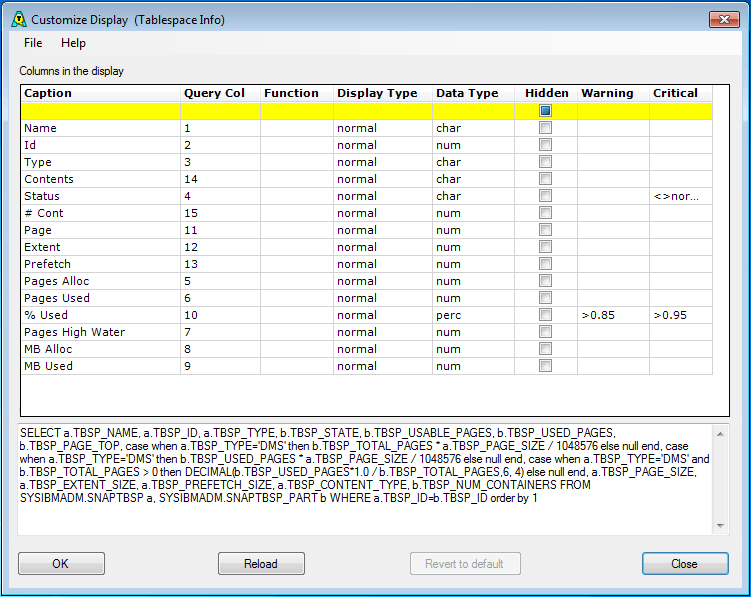Click the Query Col column header
The width and height of the screenshot is (751, 597).
pyautogui.click(x=221, y=93)
